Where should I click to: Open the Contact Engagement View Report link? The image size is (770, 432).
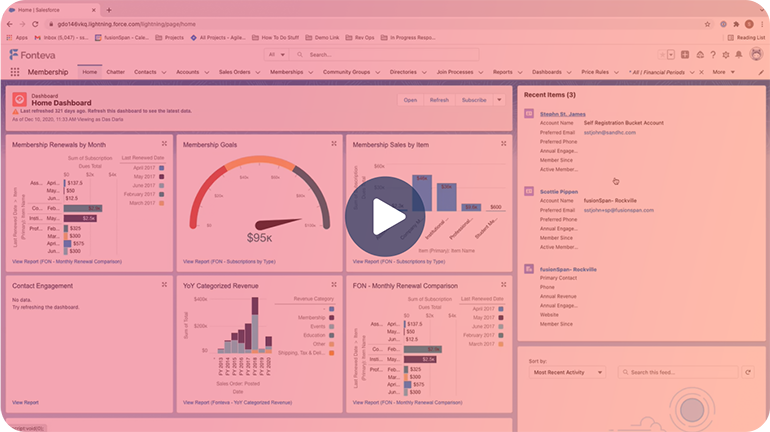(25, 403)
